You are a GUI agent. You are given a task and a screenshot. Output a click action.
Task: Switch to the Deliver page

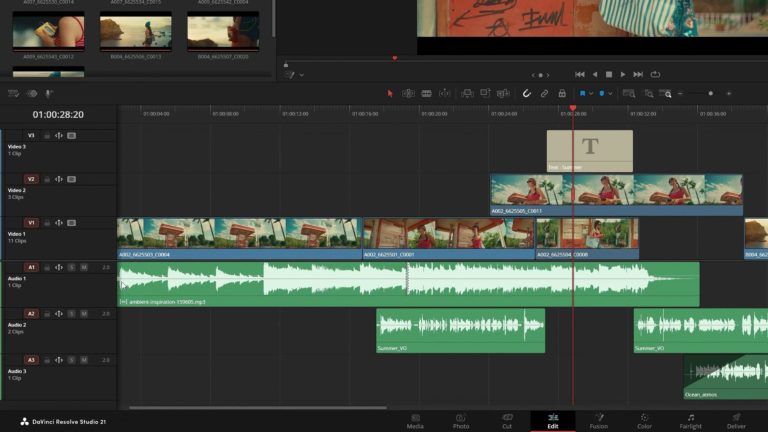[736, 421]
